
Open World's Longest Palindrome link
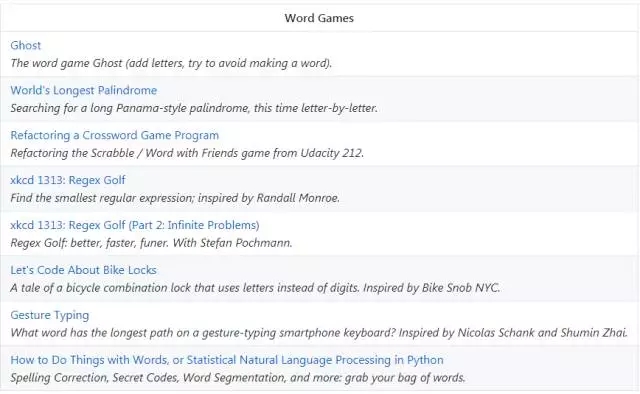coord(84,90)
